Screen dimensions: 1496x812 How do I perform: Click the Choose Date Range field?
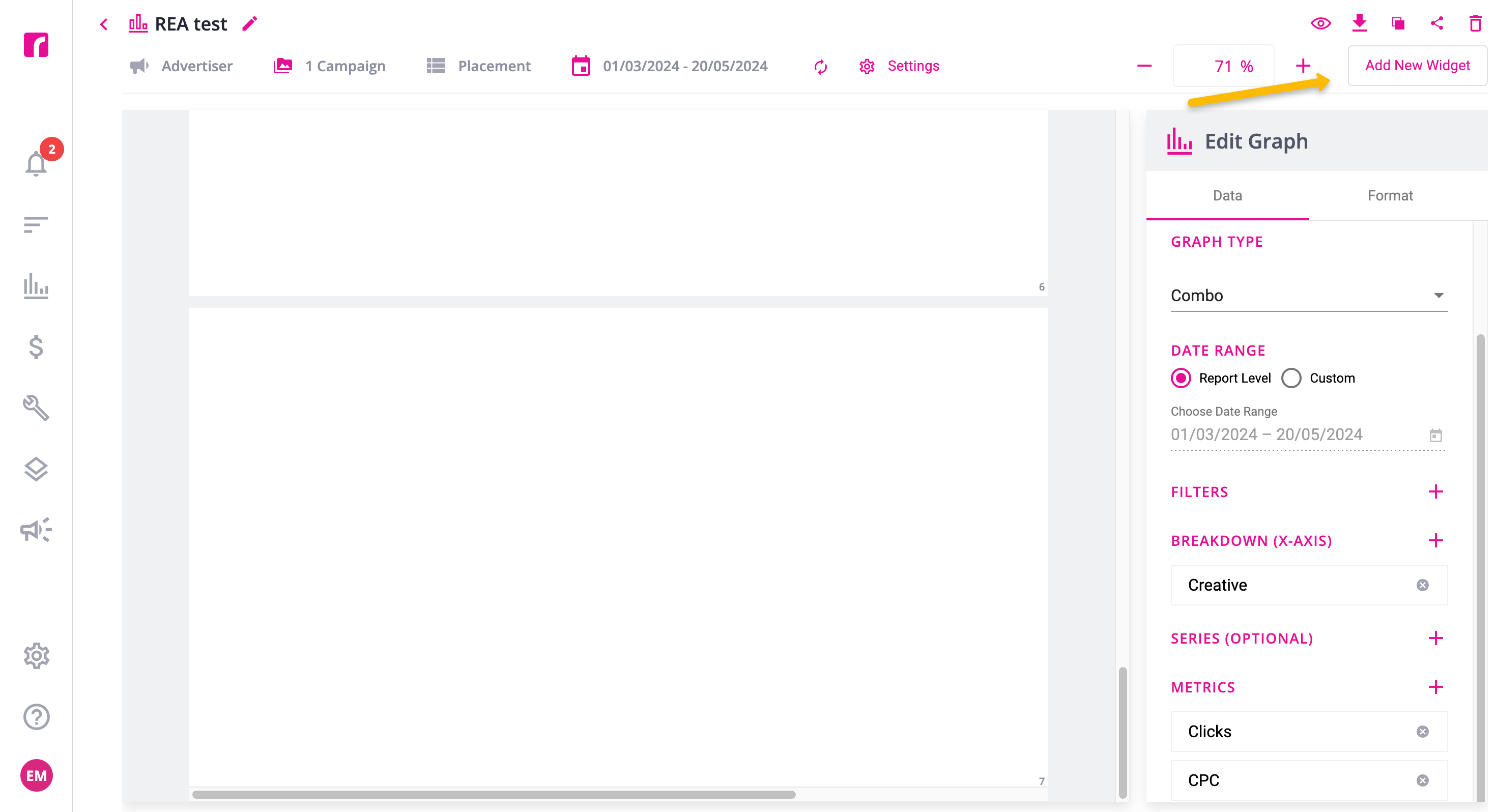click(x=1309, y=434)
